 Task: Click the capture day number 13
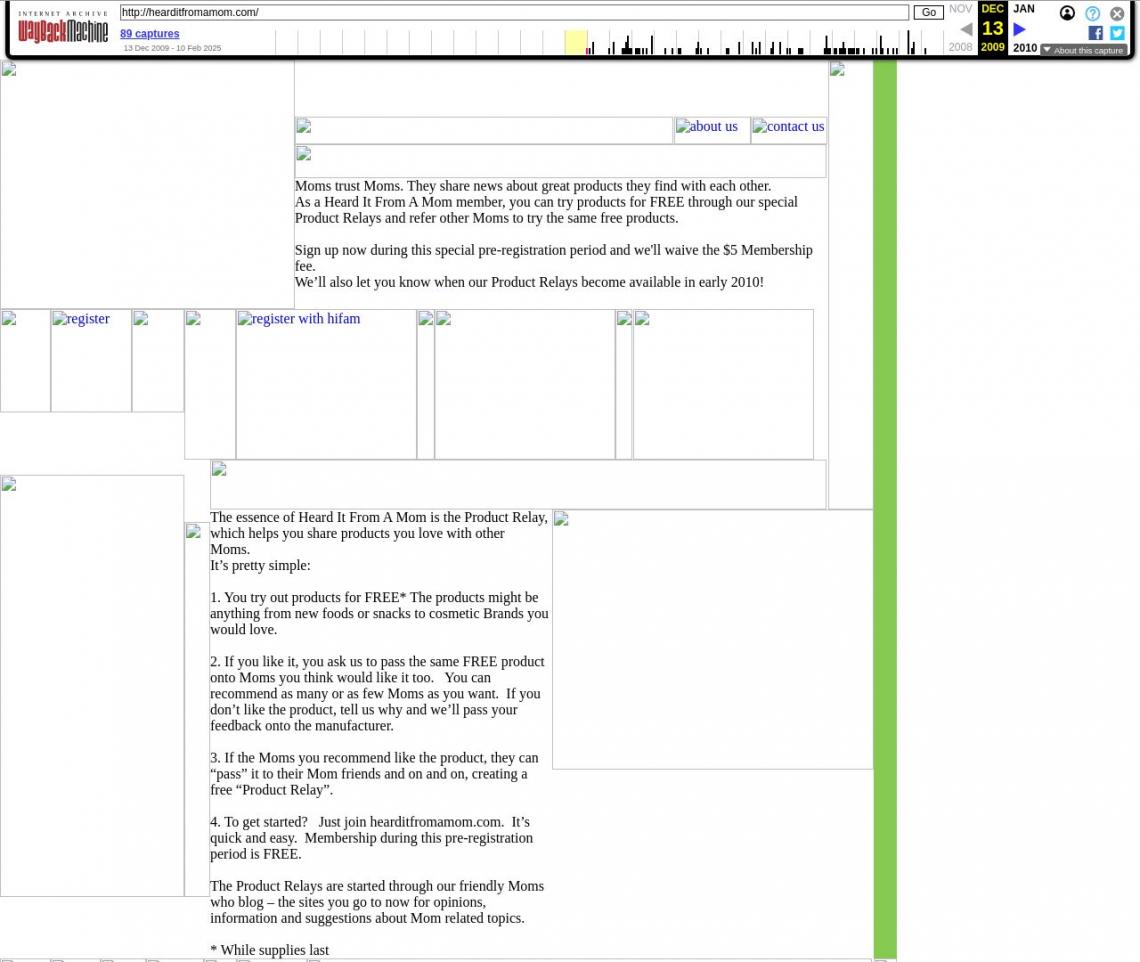point(992,28)
